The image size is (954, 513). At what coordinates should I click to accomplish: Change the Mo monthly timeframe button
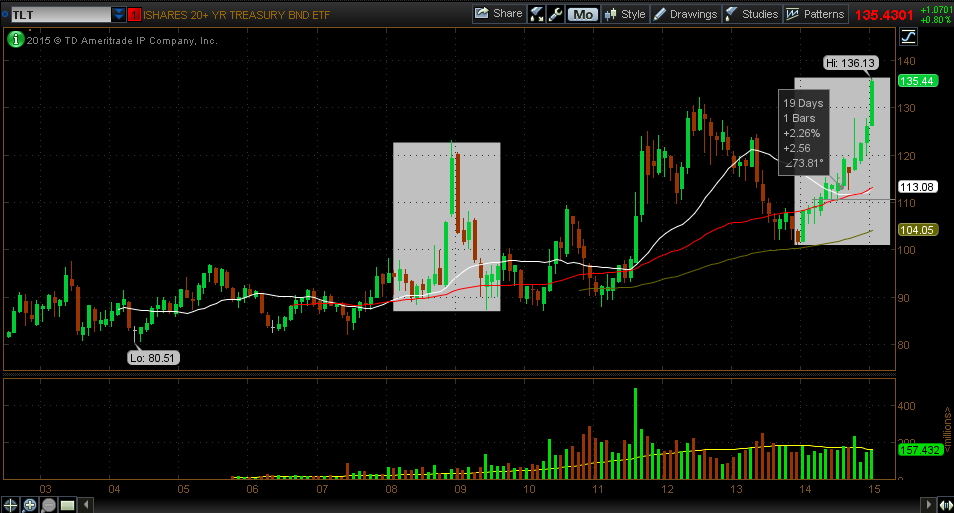pos(583,14)
